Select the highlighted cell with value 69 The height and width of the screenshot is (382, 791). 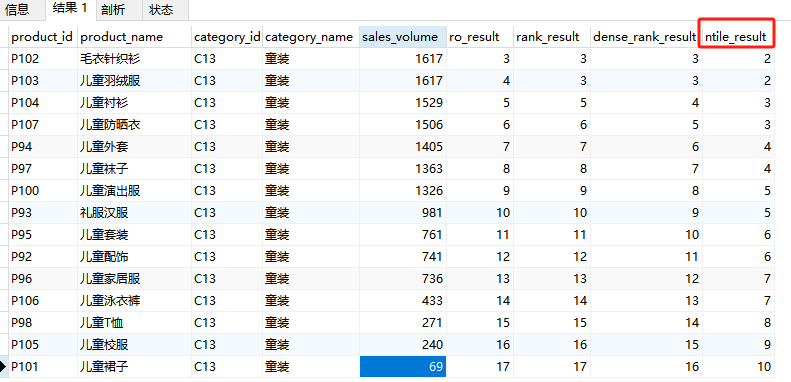point(403,366)
